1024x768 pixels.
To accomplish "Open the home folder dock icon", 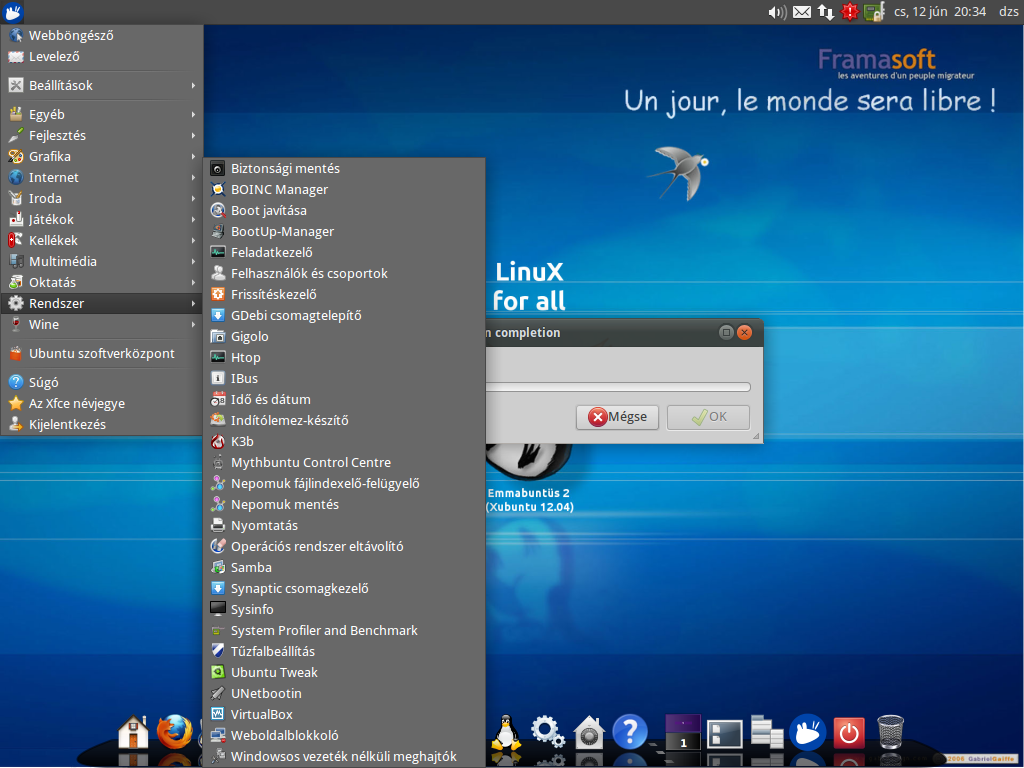I will (x=133, y=731).
